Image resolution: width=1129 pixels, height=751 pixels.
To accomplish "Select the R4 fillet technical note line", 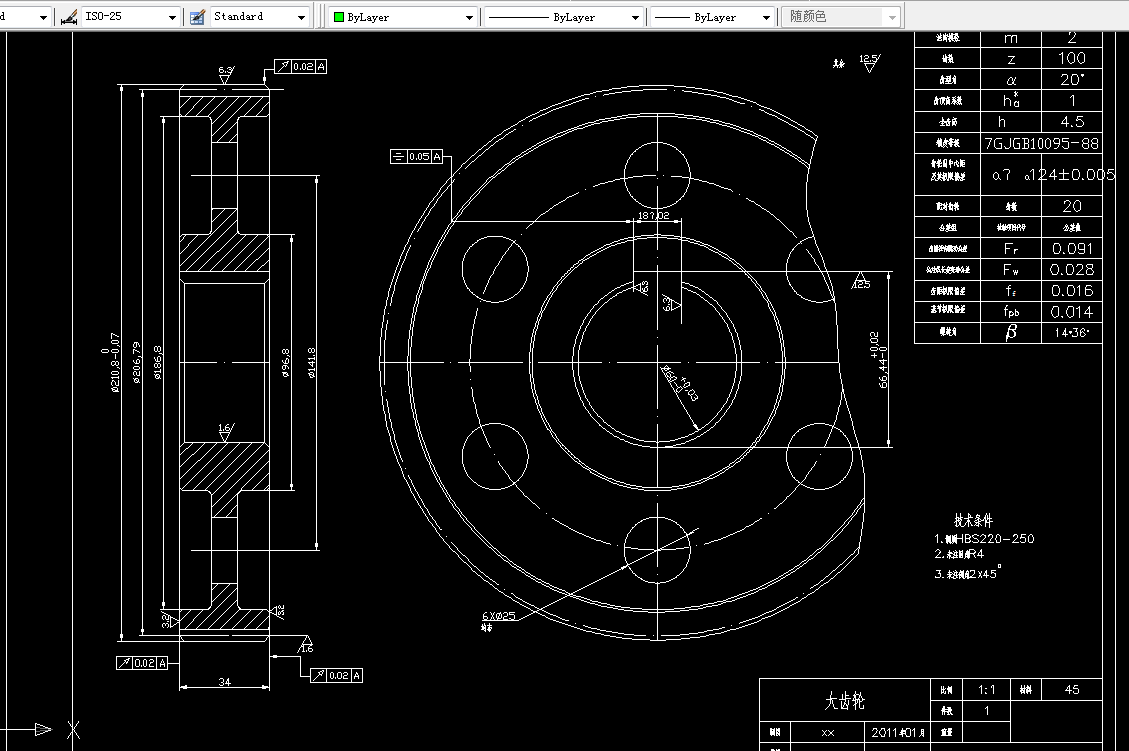I will tap(959, 554).
